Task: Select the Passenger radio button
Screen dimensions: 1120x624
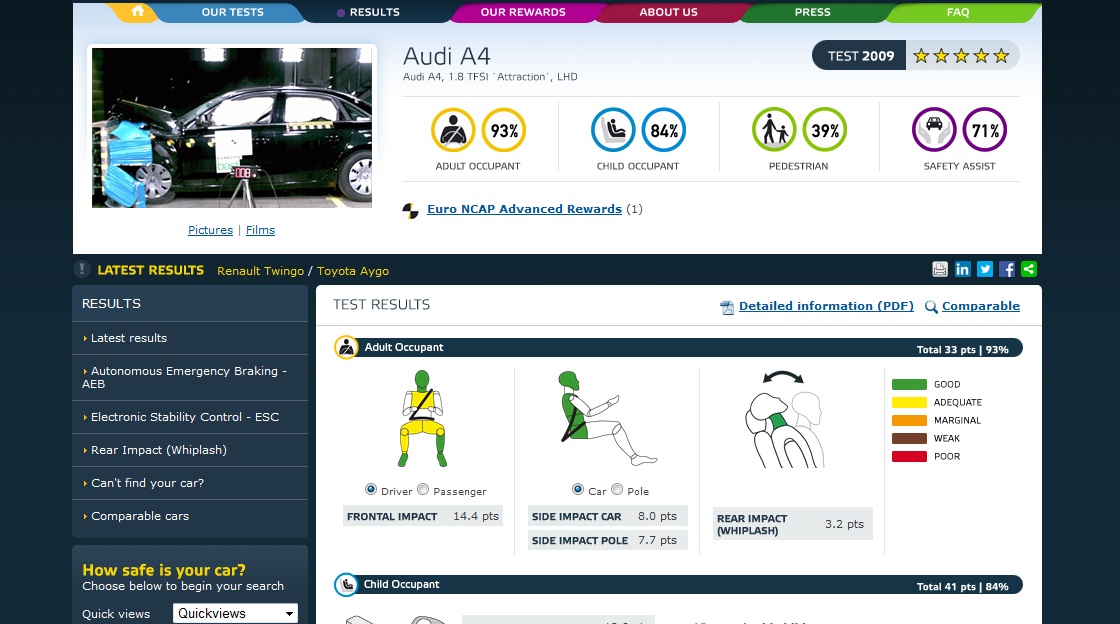Action: 423,490
